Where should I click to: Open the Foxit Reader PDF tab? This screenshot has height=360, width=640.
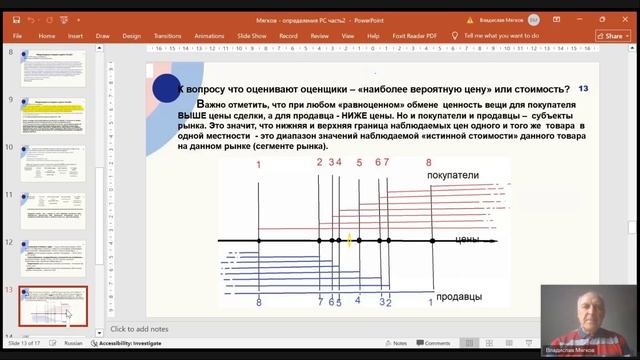point(414,36)
